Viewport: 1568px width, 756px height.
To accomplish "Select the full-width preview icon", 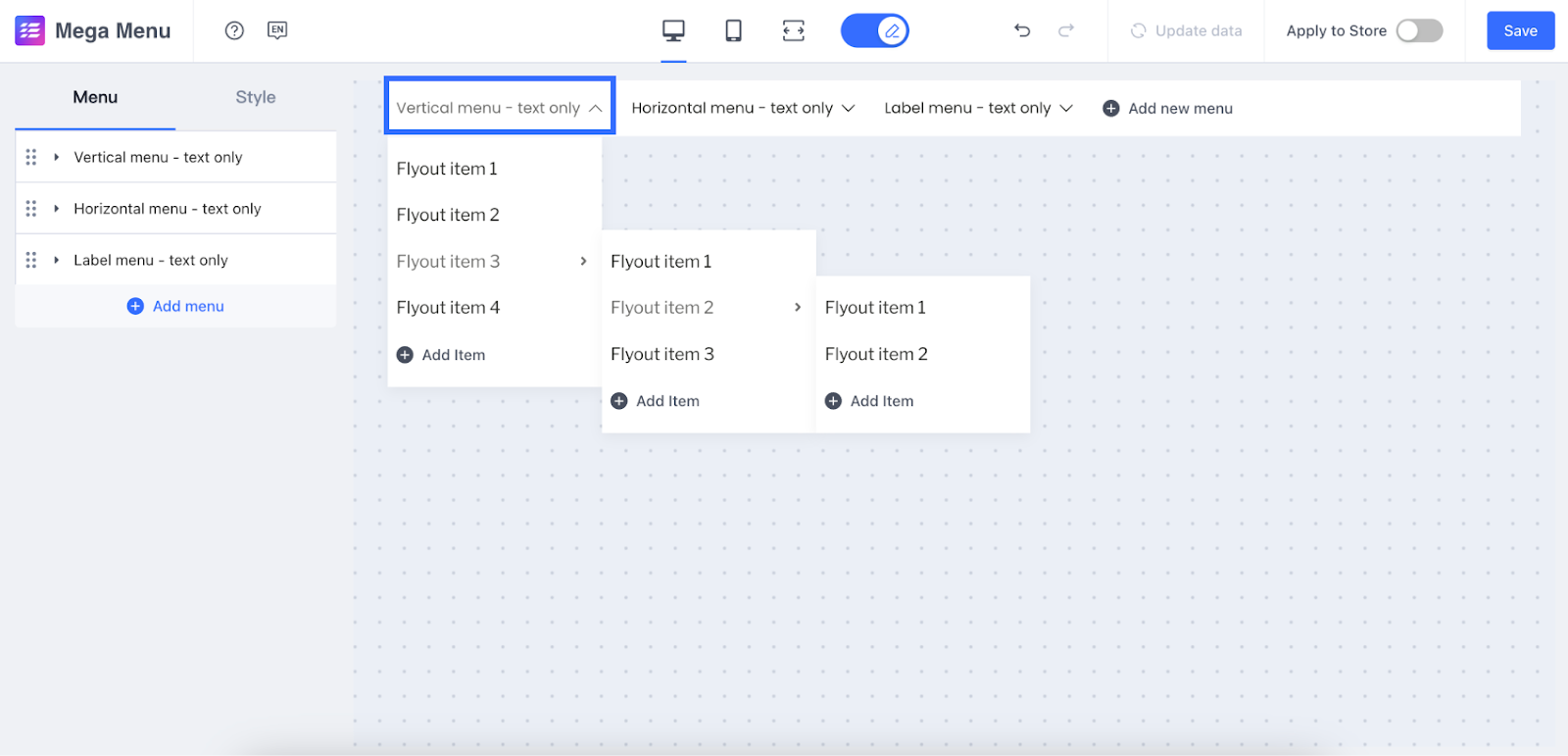I will 794,30.
